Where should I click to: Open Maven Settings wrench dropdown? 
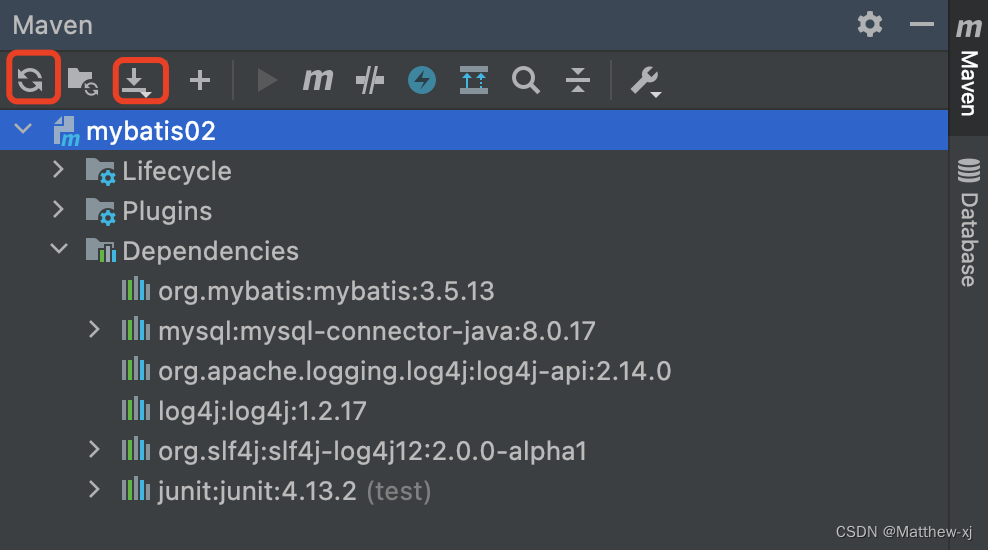tap(646, 81)
